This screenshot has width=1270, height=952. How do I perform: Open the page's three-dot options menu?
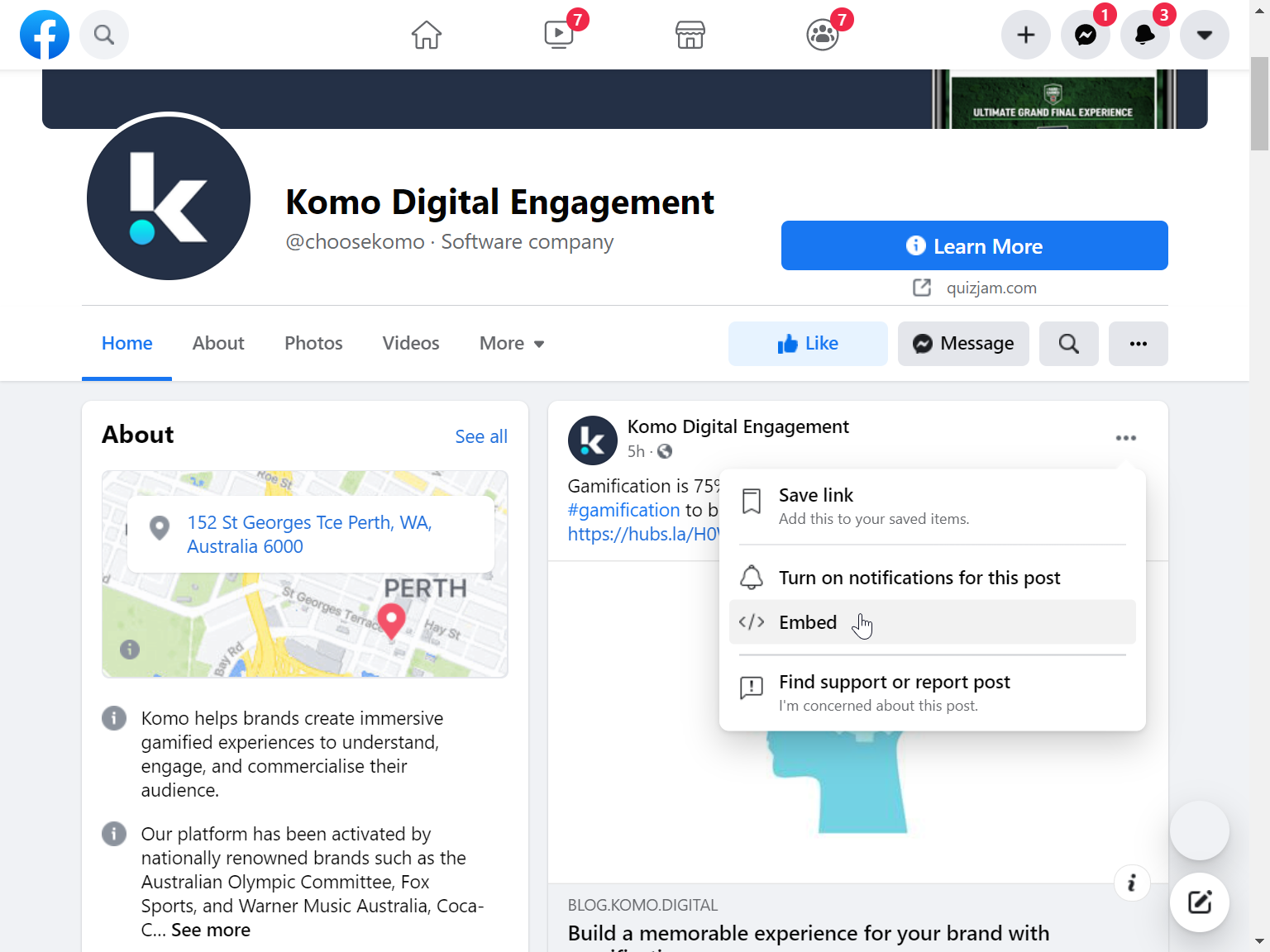[x=1138, y=344]
